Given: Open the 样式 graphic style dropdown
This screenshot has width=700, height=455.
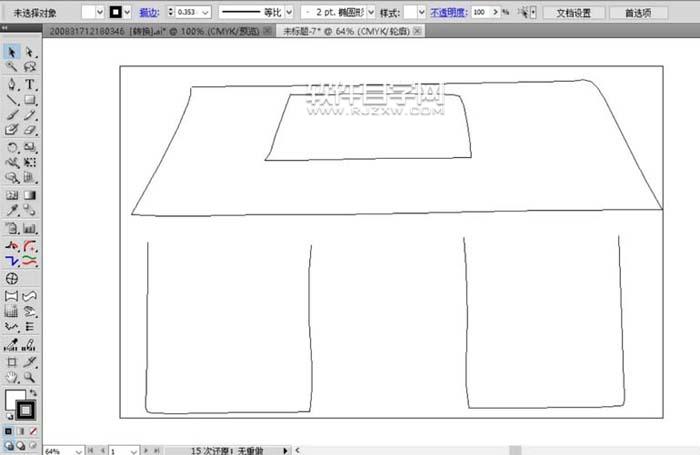Looking at the screenshot, I should point(421,13).
